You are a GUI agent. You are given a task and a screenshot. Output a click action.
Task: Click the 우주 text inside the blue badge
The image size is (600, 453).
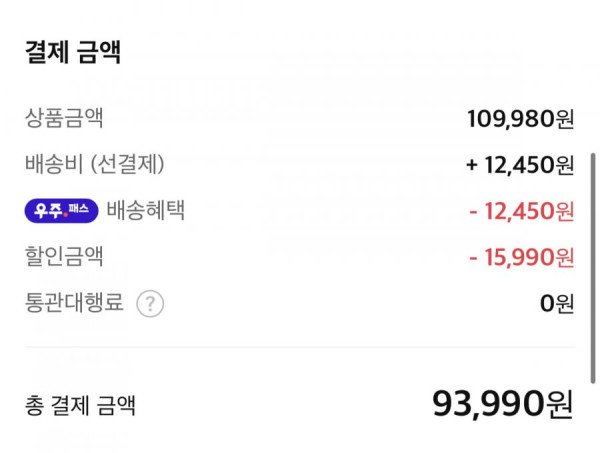48,210
